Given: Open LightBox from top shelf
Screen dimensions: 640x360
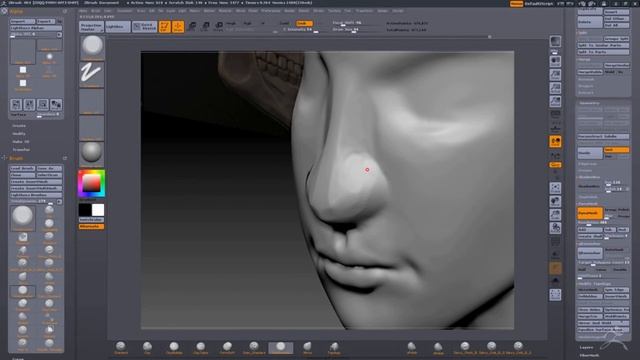Looking at the screenshot, I should click(x=118, y=27).
